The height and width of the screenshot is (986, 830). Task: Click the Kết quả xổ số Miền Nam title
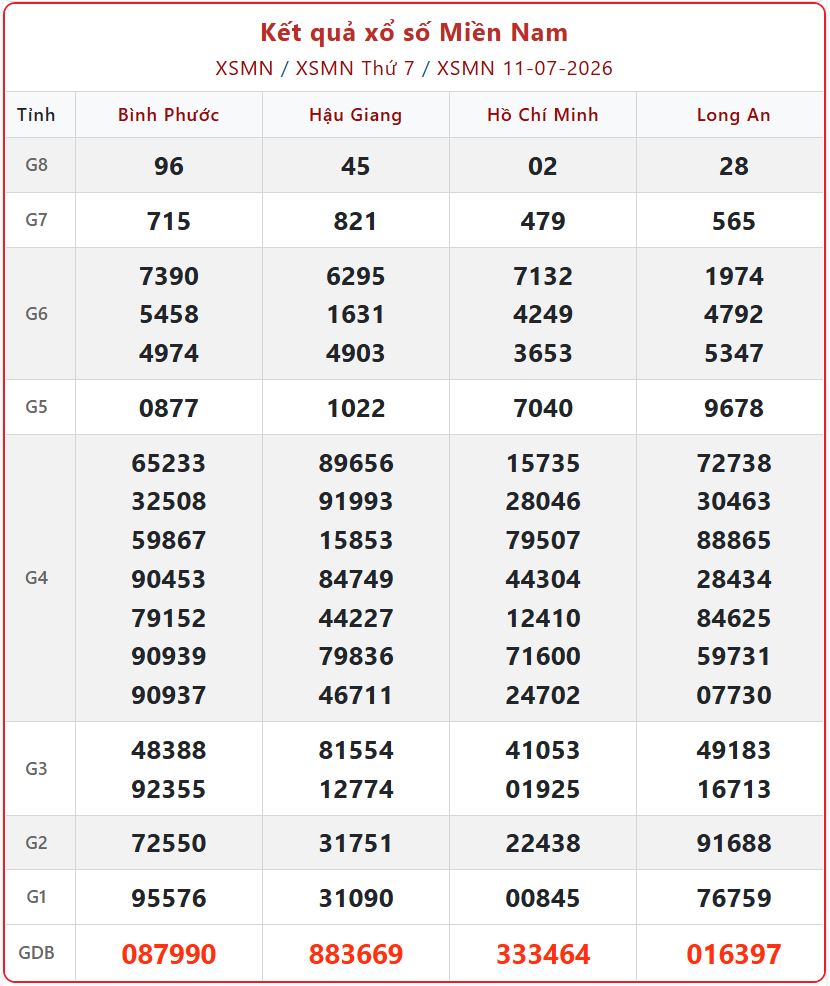414,33
